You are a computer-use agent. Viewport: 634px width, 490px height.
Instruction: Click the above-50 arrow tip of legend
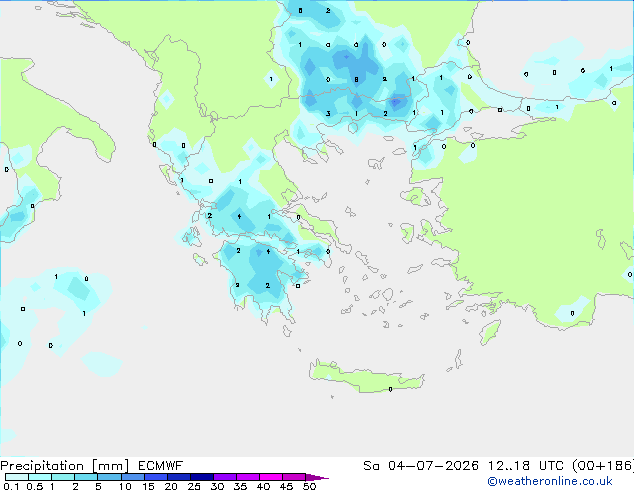(x=317, y=477)
